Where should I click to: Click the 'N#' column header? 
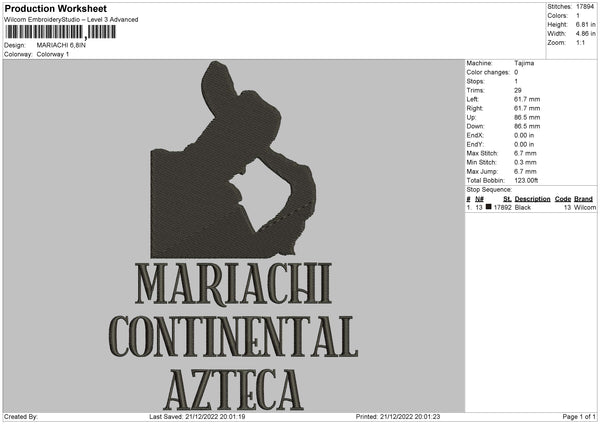click(479, 199)
